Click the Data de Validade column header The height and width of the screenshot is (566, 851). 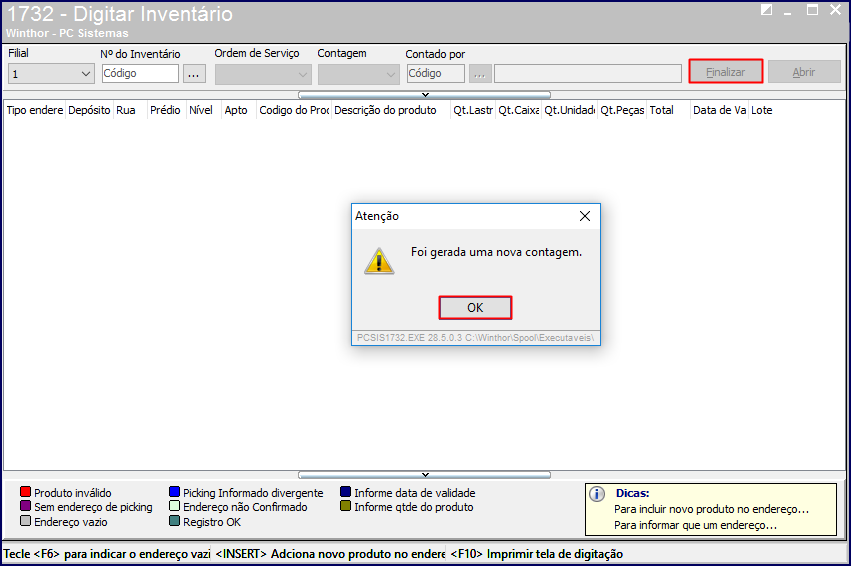[719, 110]
